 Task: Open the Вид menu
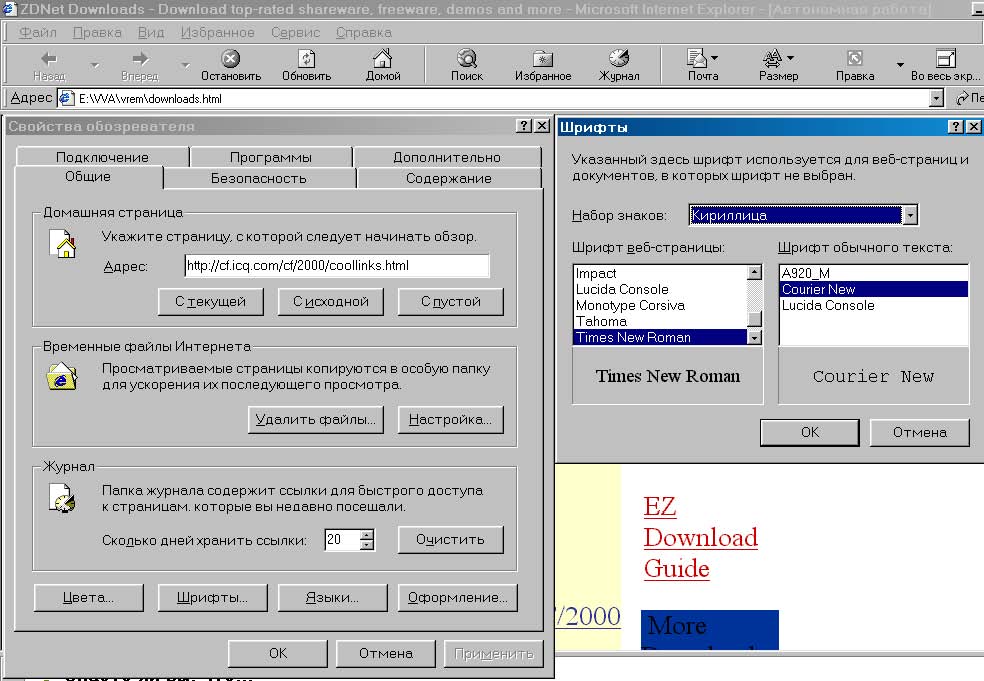pos(151,32)
